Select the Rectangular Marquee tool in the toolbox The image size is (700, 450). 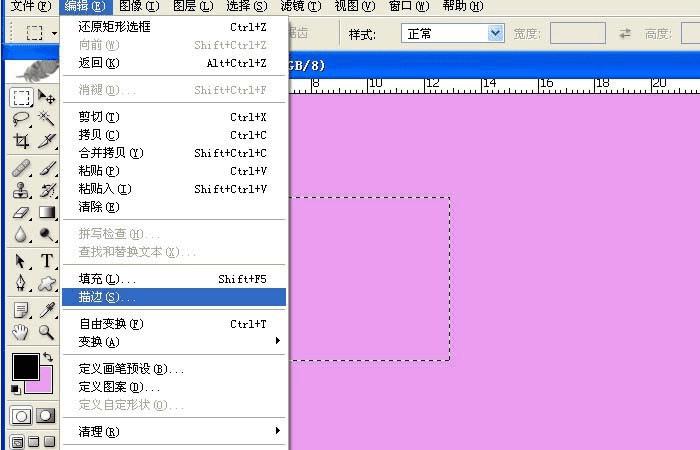click(x=21, y=97)
